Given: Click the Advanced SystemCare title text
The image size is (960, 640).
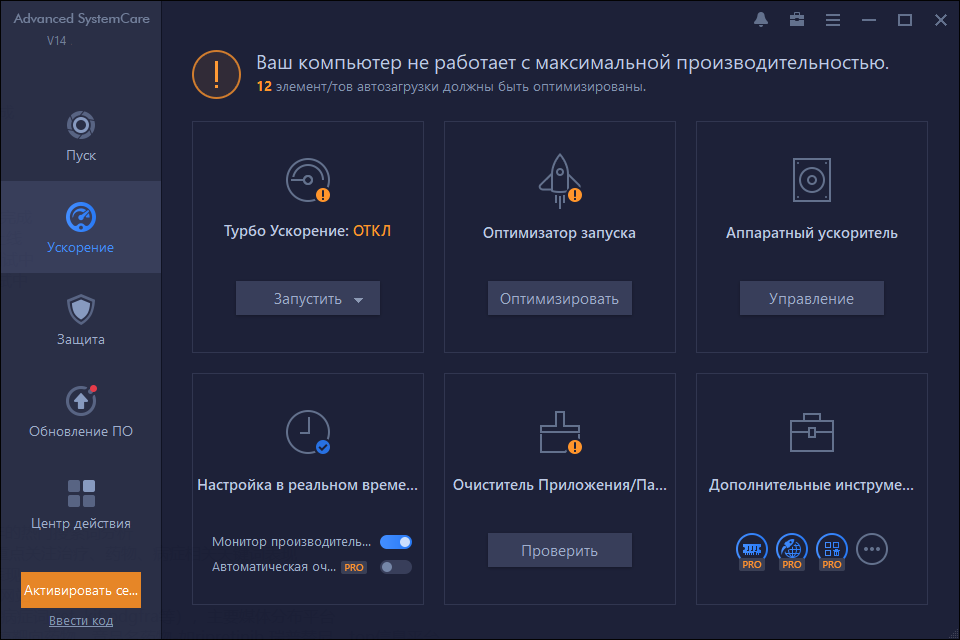Looking at the screenshot, I should pos(81,18).
